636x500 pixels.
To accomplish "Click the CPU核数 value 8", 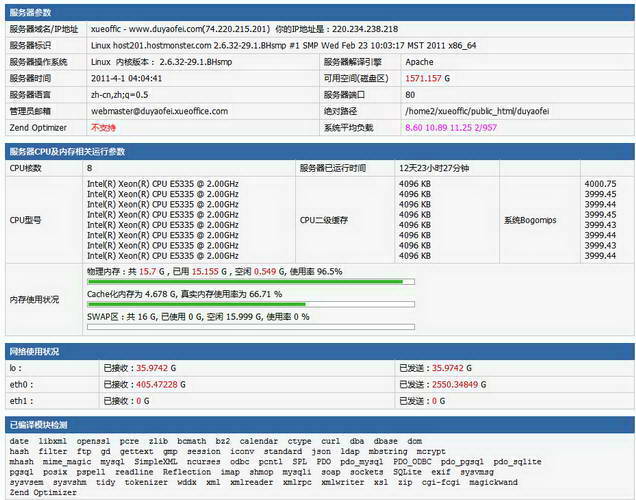I will [x=89, y=168].
